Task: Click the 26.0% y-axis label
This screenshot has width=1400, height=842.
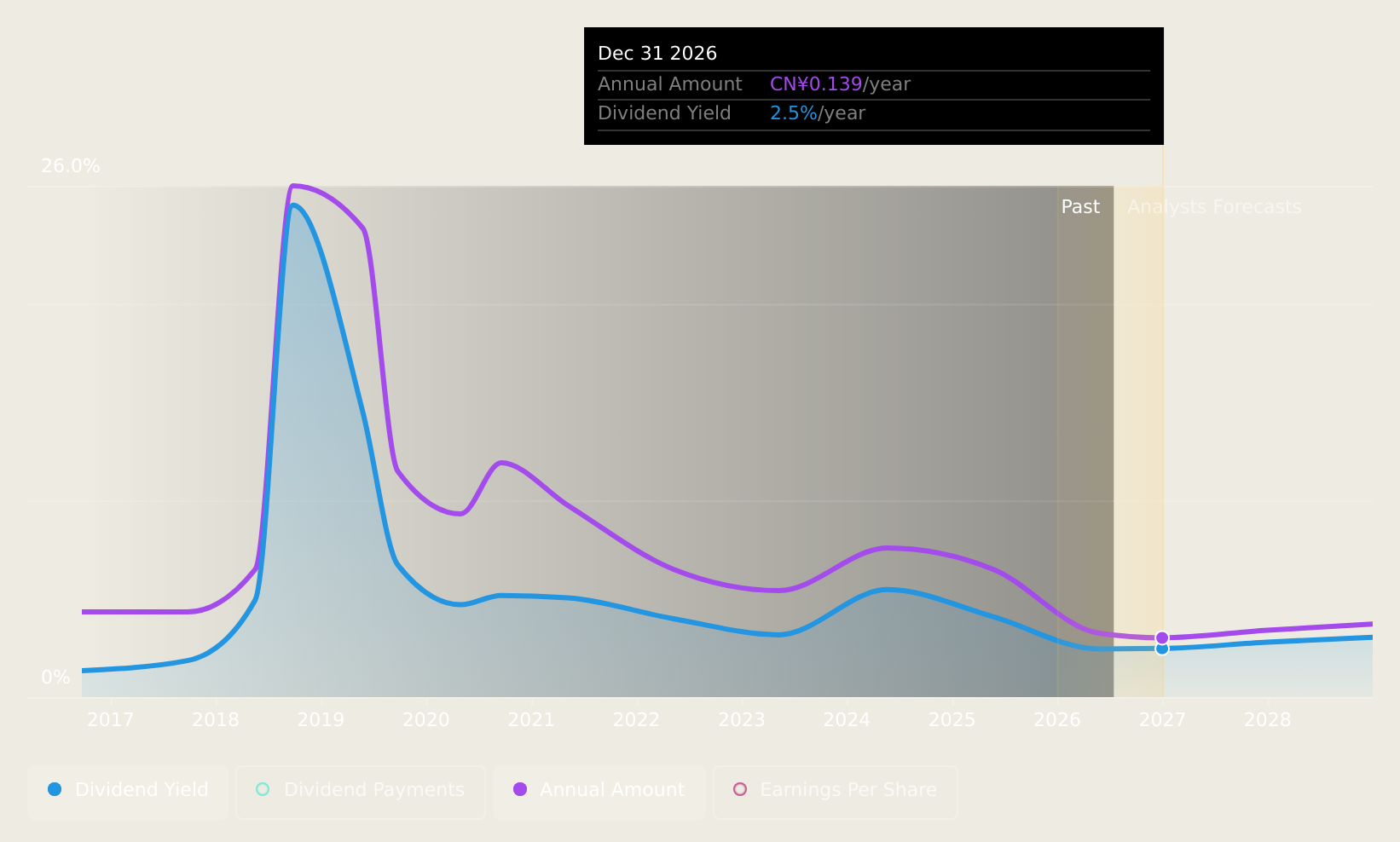Action: coord(71,166)
